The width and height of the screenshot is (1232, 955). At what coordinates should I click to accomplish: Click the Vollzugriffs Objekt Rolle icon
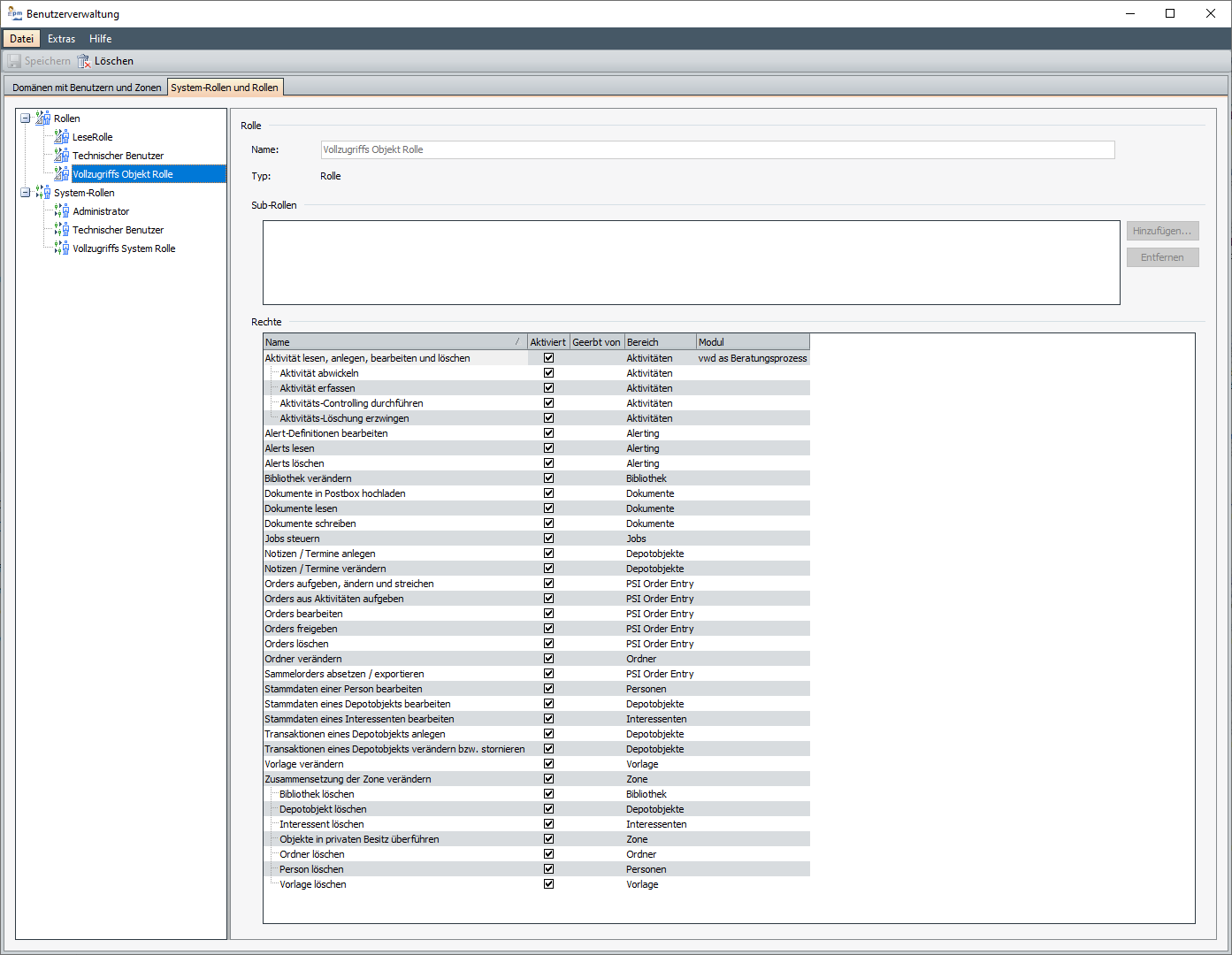click(61, 173)
